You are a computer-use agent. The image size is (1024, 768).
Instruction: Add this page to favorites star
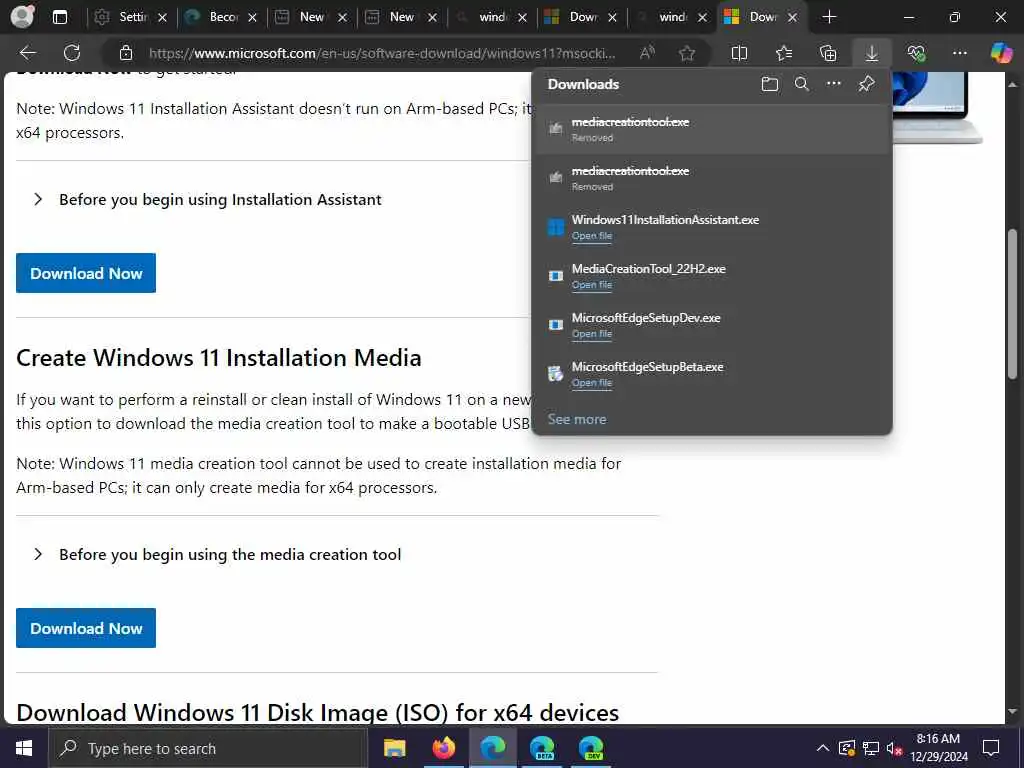point(686,53)
